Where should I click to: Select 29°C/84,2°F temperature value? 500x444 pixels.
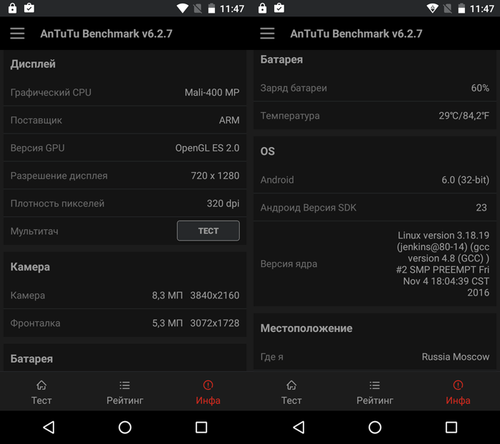click(464, 116)
